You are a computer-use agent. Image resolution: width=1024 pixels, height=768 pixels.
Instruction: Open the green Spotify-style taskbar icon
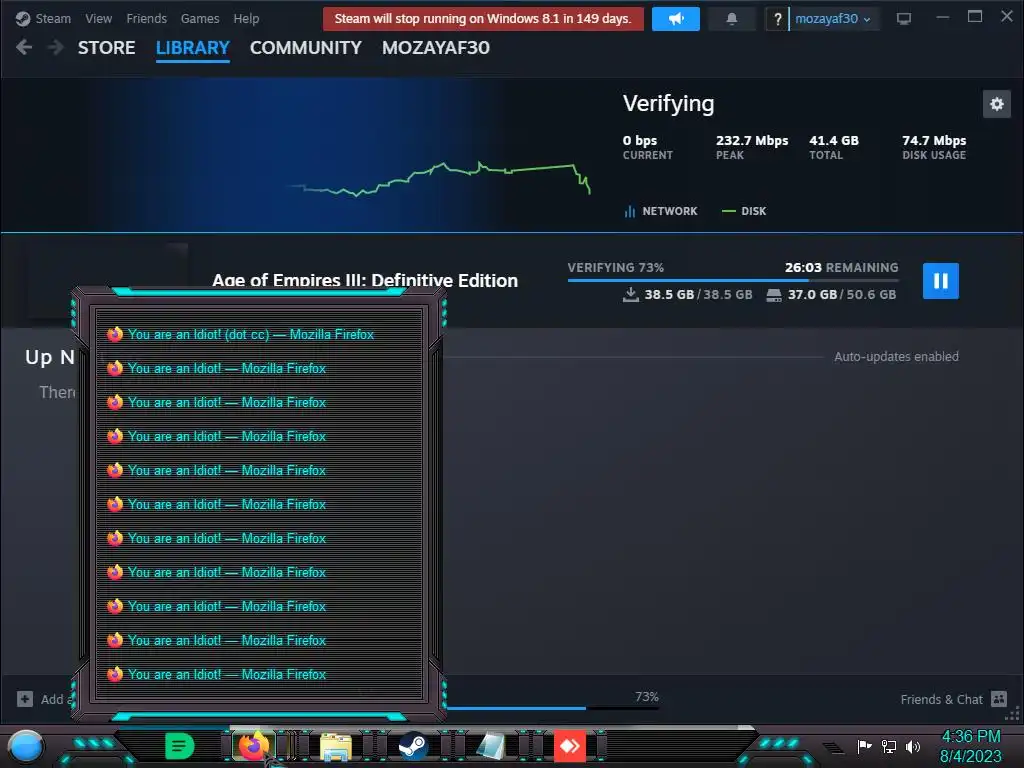point(180,746)
